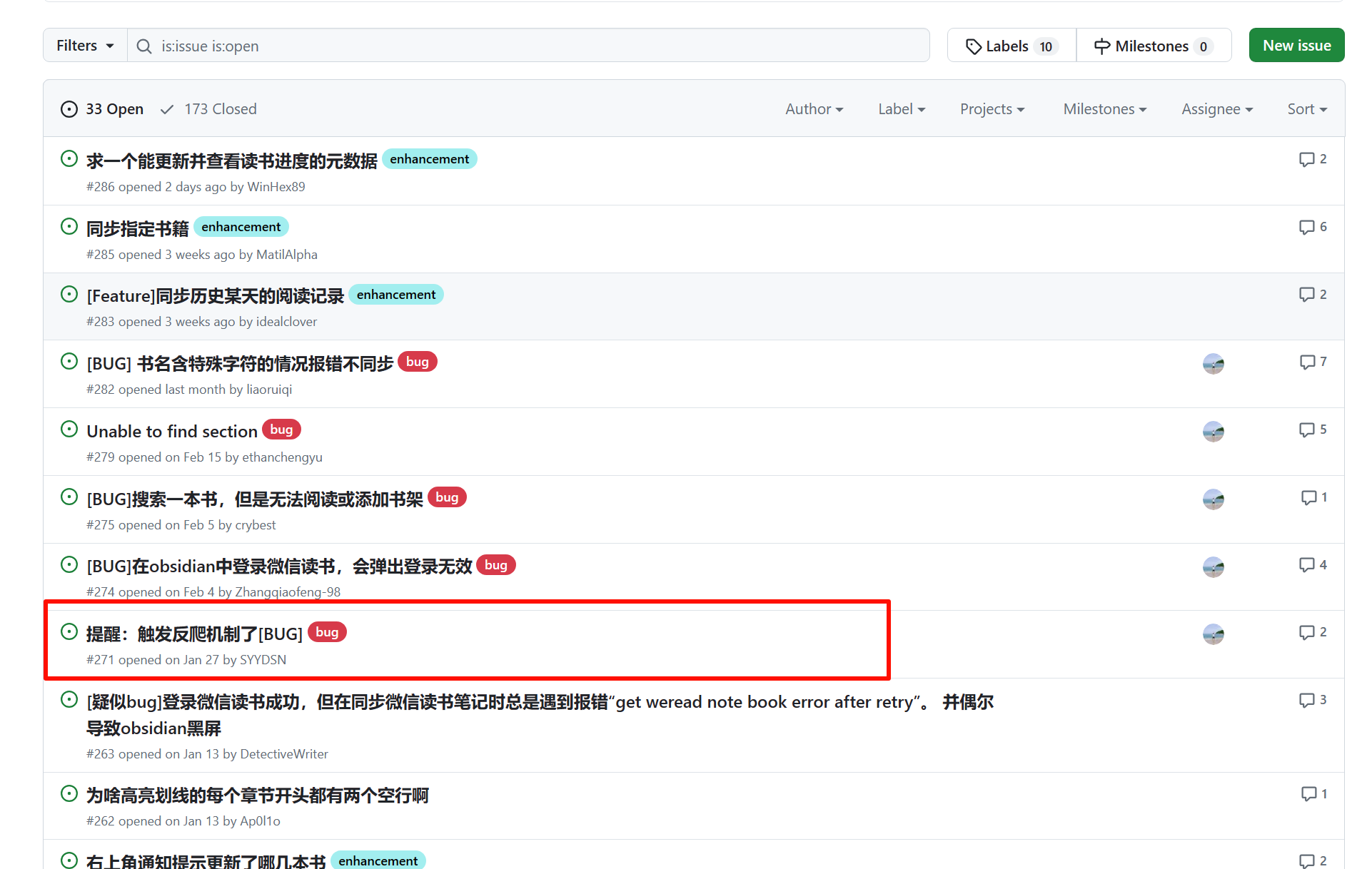Click the search magnifier icon
The width and height of the screenshot is (1372, 869).
pos(144,46)
